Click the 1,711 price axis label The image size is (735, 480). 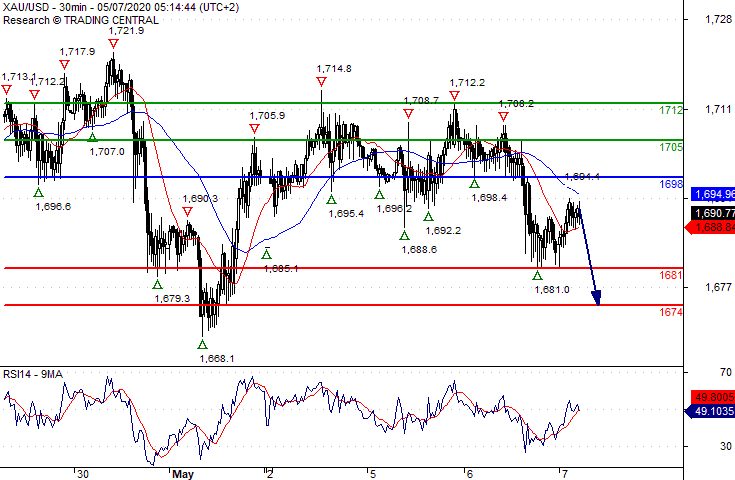(x=718, y=109)
